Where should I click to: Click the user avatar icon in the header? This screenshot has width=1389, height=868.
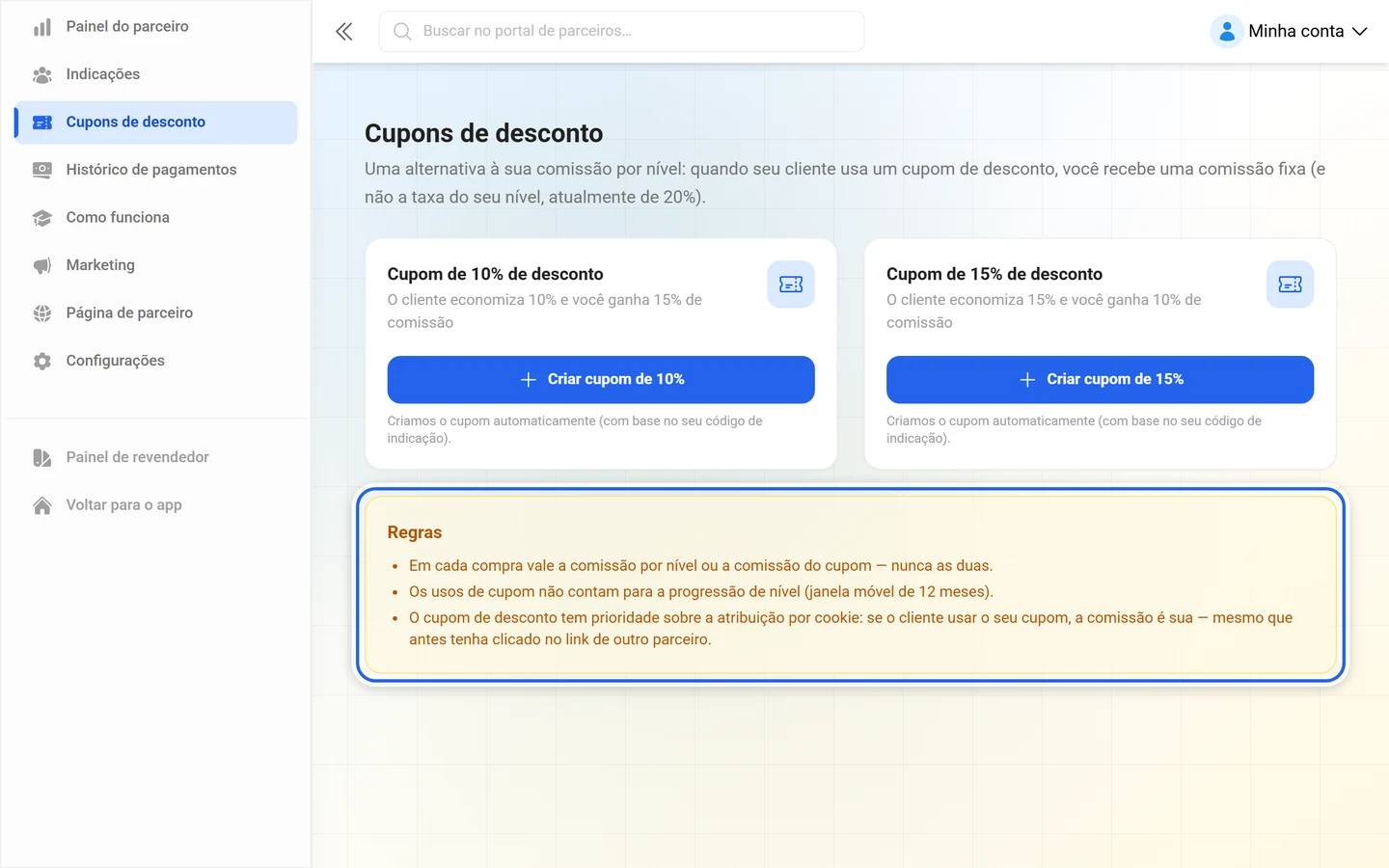(1227, 32)
